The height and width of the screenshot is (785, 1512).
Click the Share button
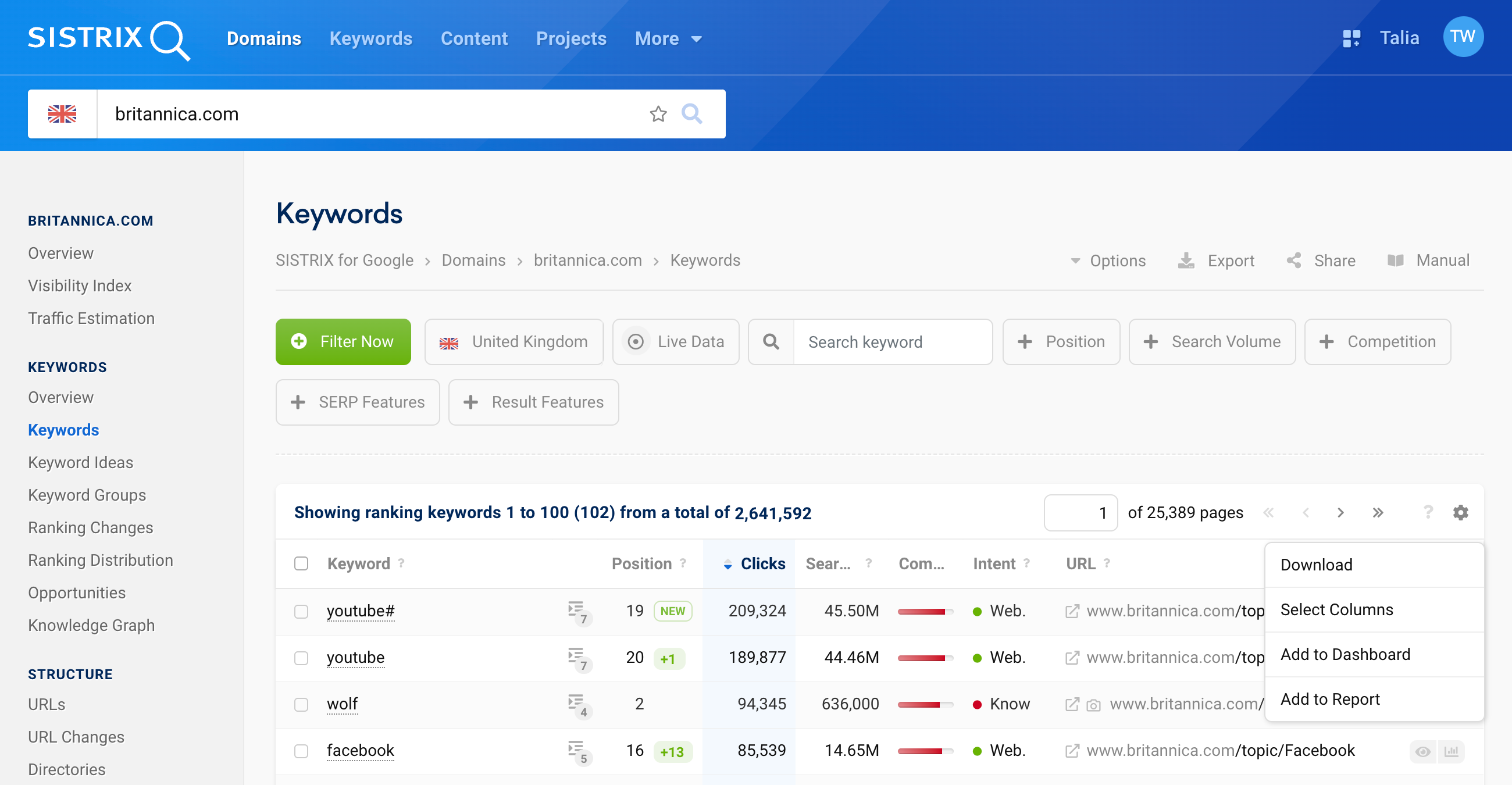pyautogui.click(x=1321, y=261)
